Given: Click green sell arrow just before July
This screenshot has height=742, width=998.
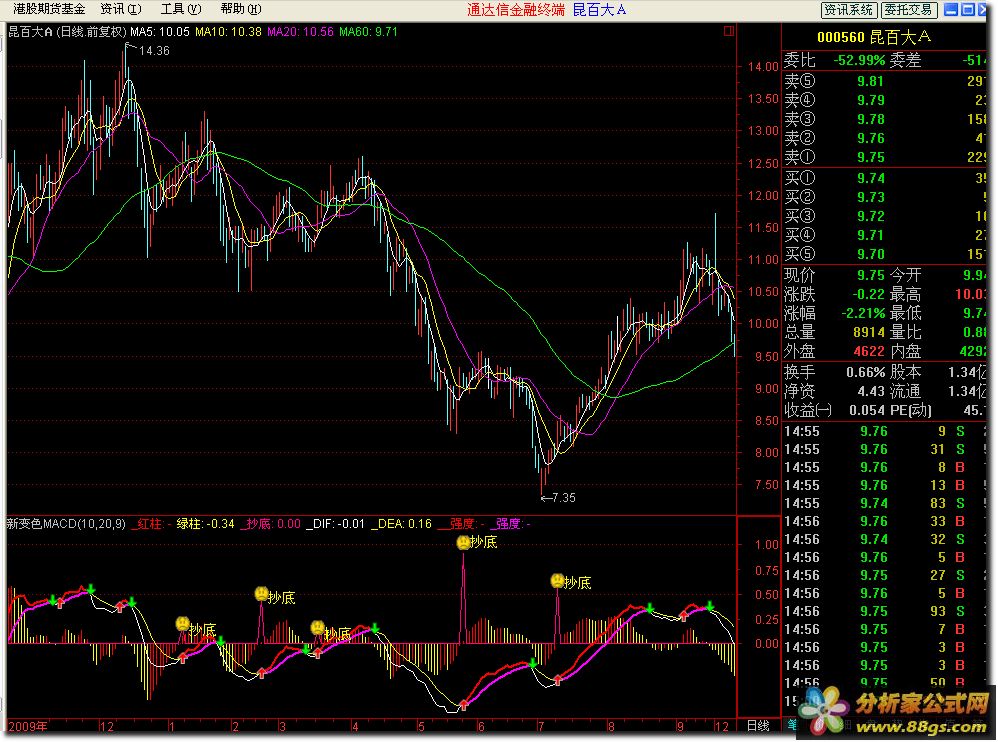Looking at the screenshot, I should point(533,664).
